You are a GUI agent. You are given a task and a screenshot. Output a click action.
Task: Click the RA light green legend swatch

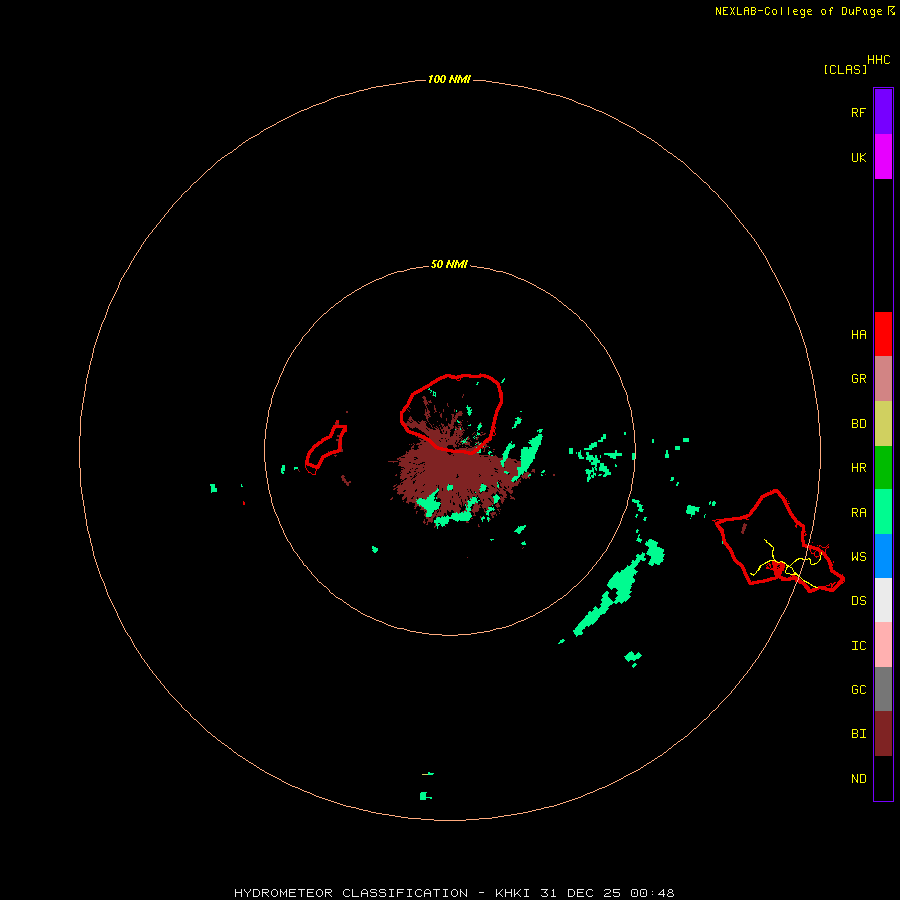(x=883, y=512)
